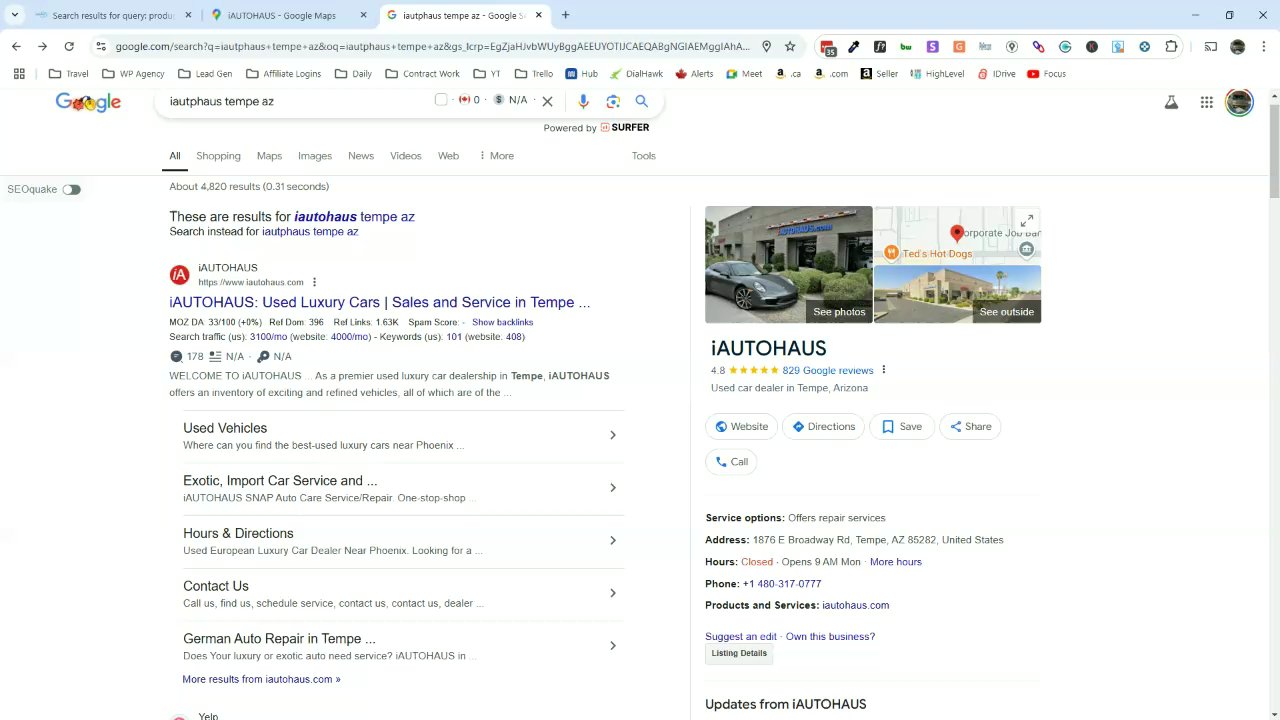Open the bookmarks apps grid shortcut
This screenshot has width=1280, height=720.
tap(19, 74)
